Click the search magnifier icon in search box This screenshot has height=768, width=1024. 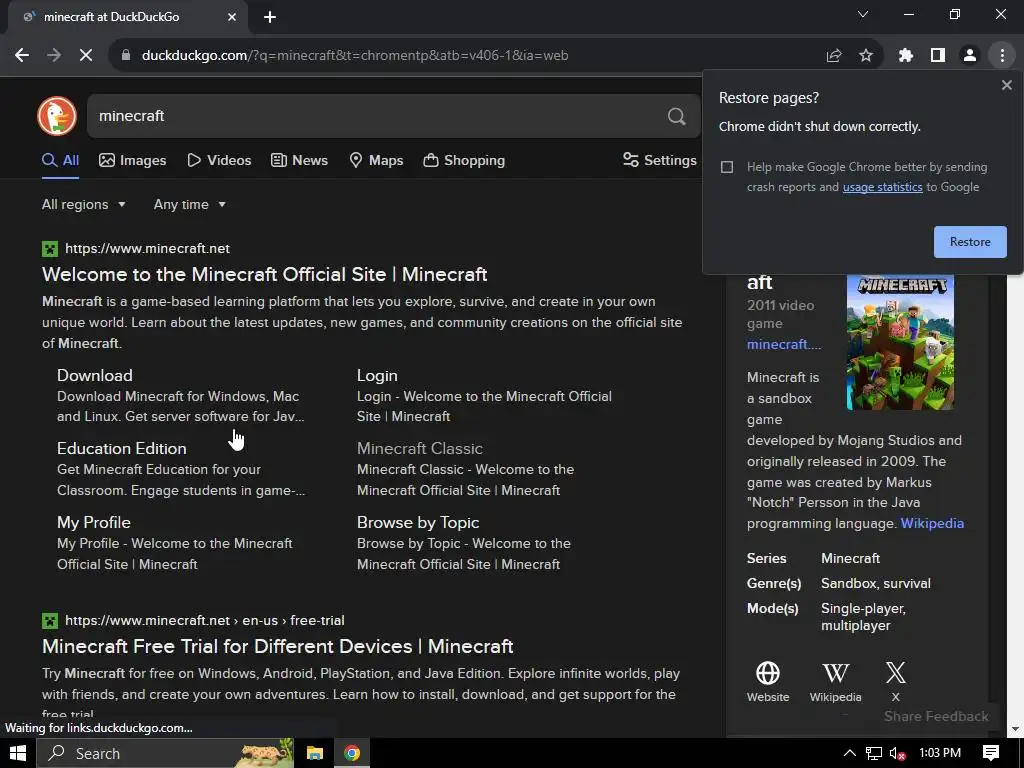tap(677, 116)
